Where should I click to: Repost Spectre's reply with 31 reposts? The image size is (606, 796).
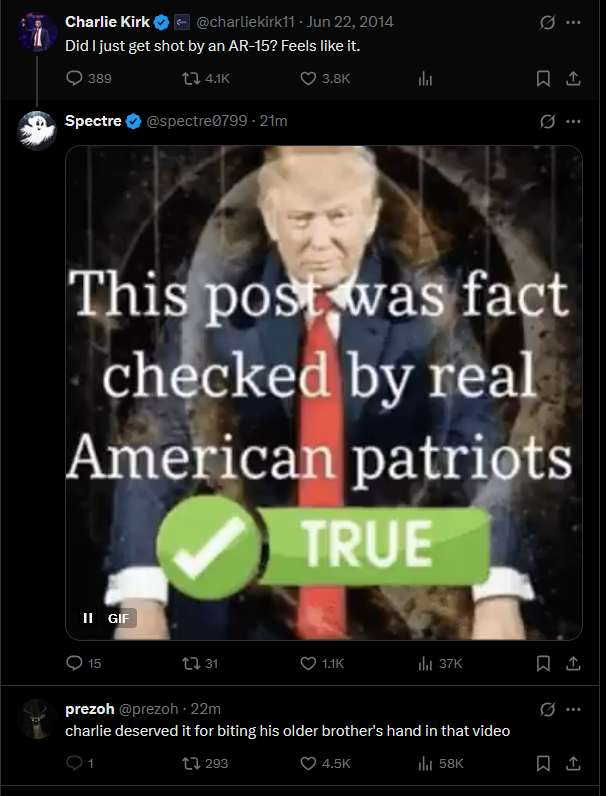[x=190, y=663]
